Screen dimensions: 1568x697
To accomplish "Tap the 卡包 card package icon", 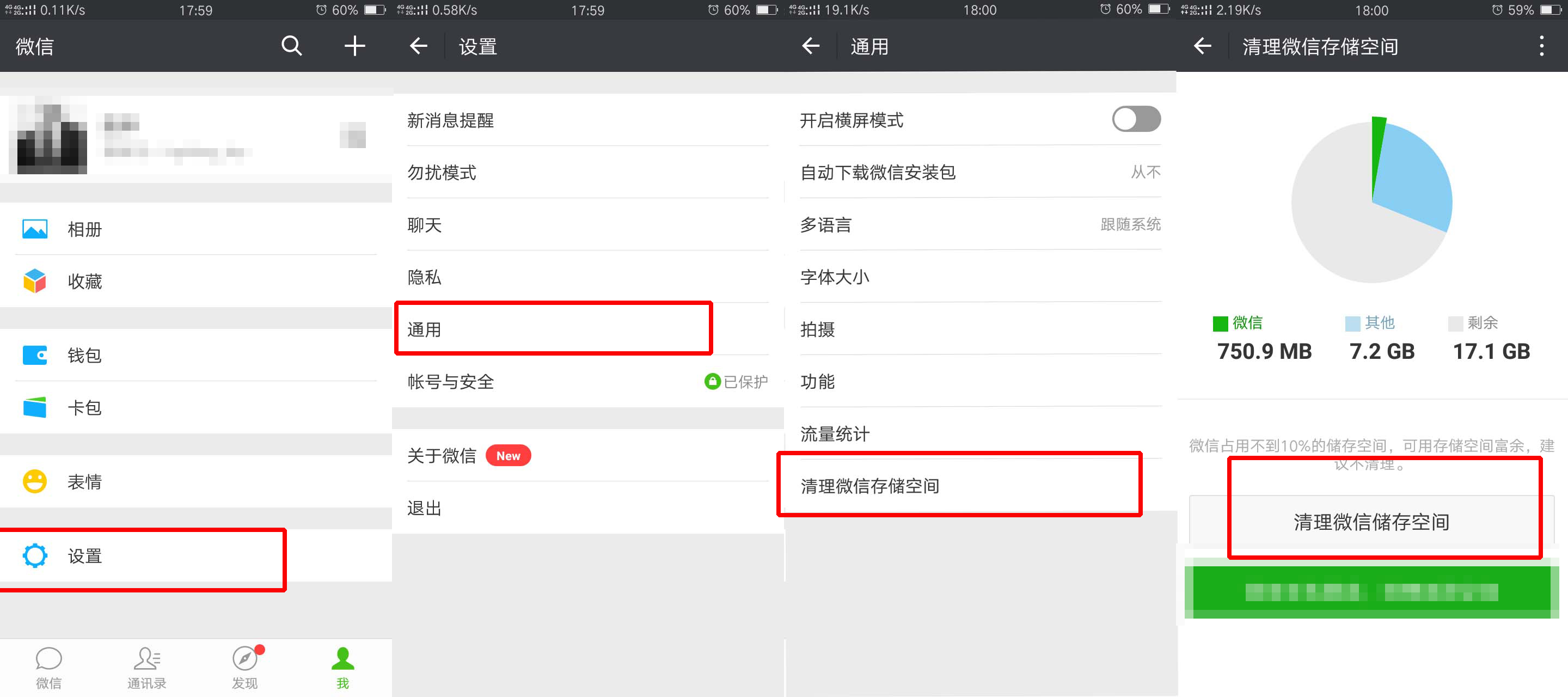I will pos(35,408).
